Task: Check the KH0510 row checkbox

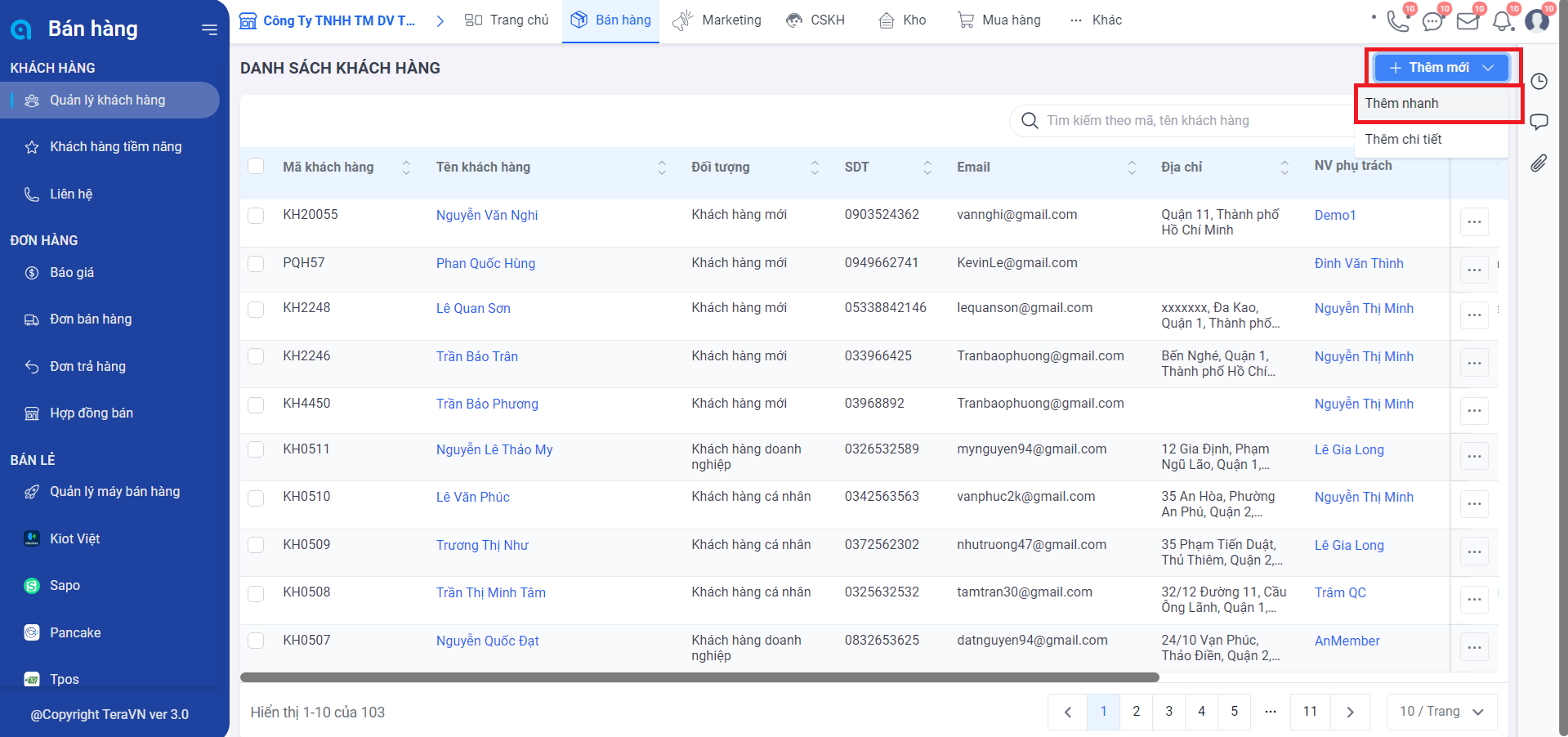Action: pyautogui.click(x=256, y=498)
